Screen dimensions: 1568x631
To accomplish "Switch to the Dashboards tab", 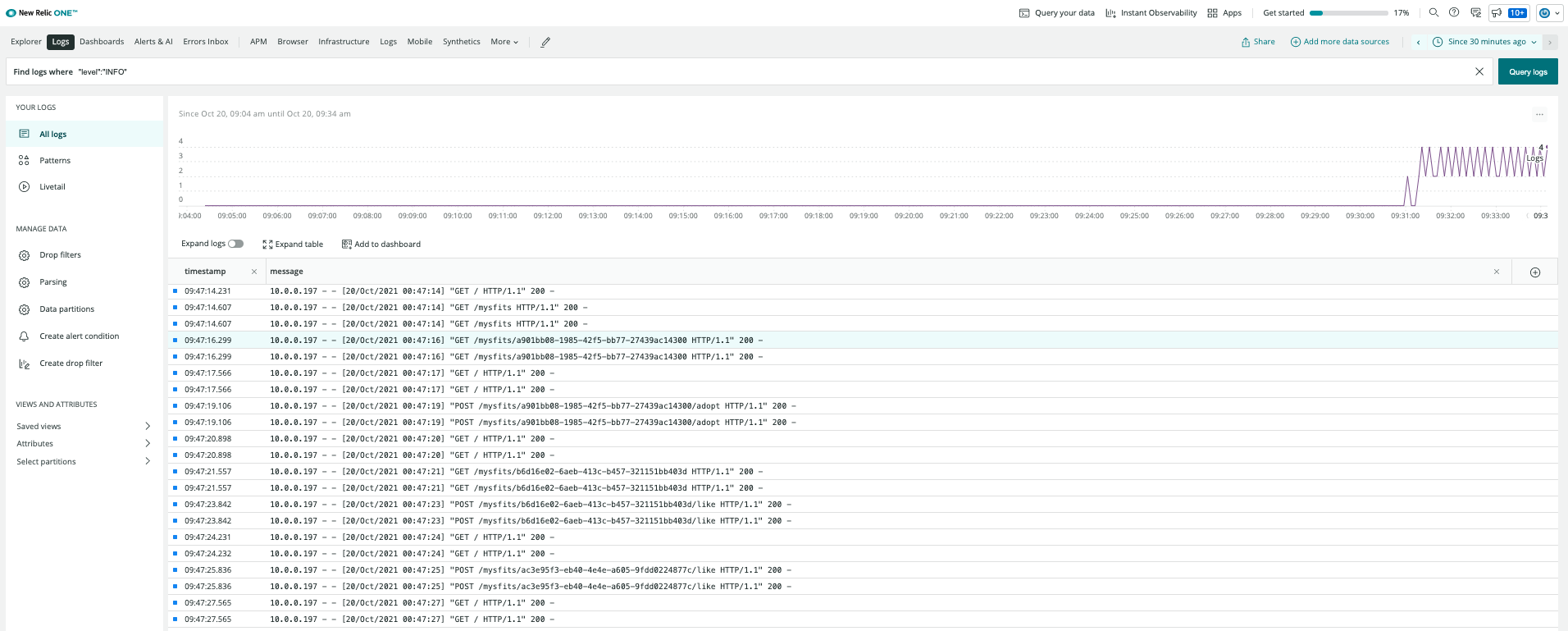I will (102, 42).
